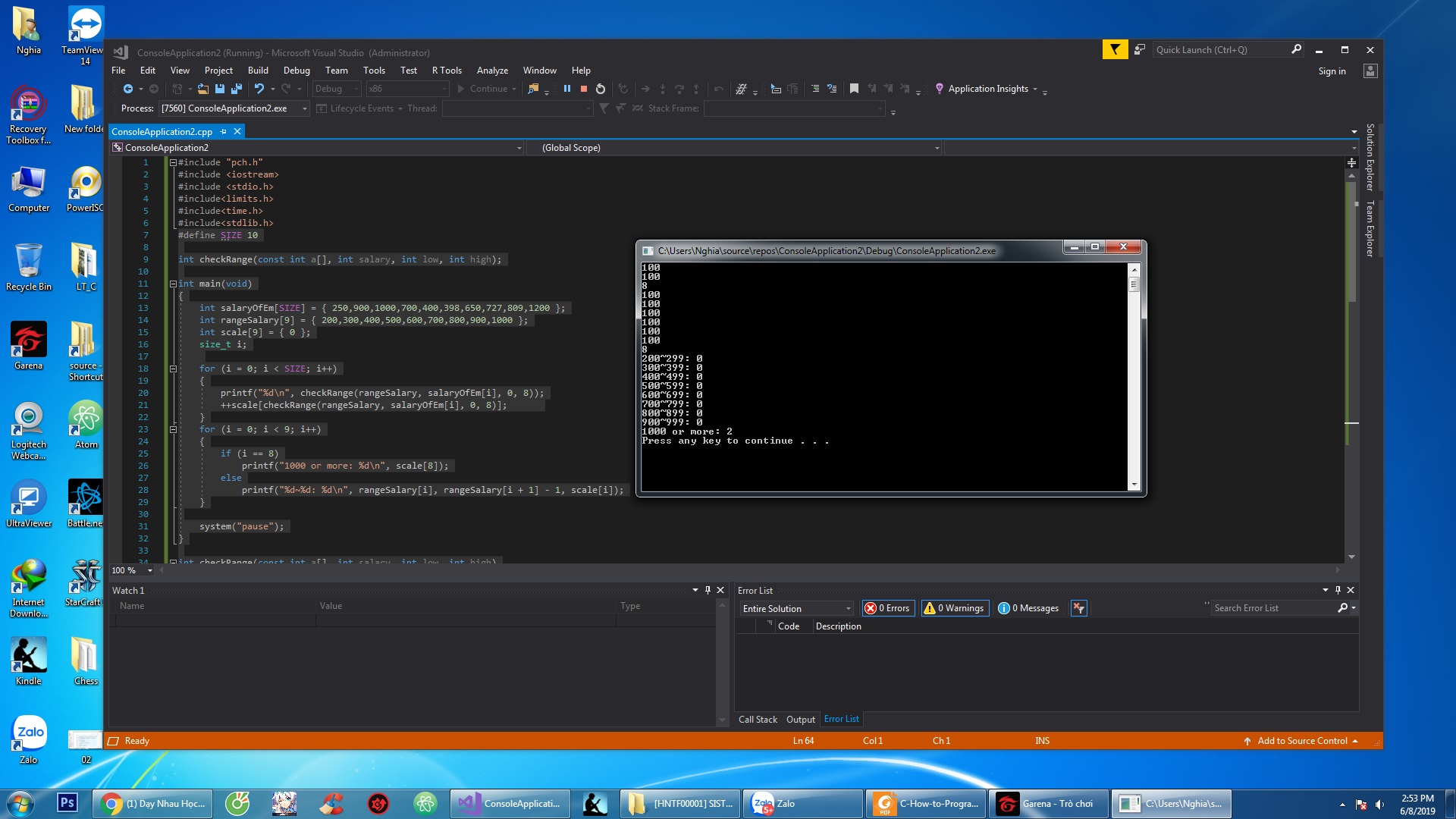Viewport: 1456px width, 819px height.
Task: Click Sign in link
Action: 1332,71
